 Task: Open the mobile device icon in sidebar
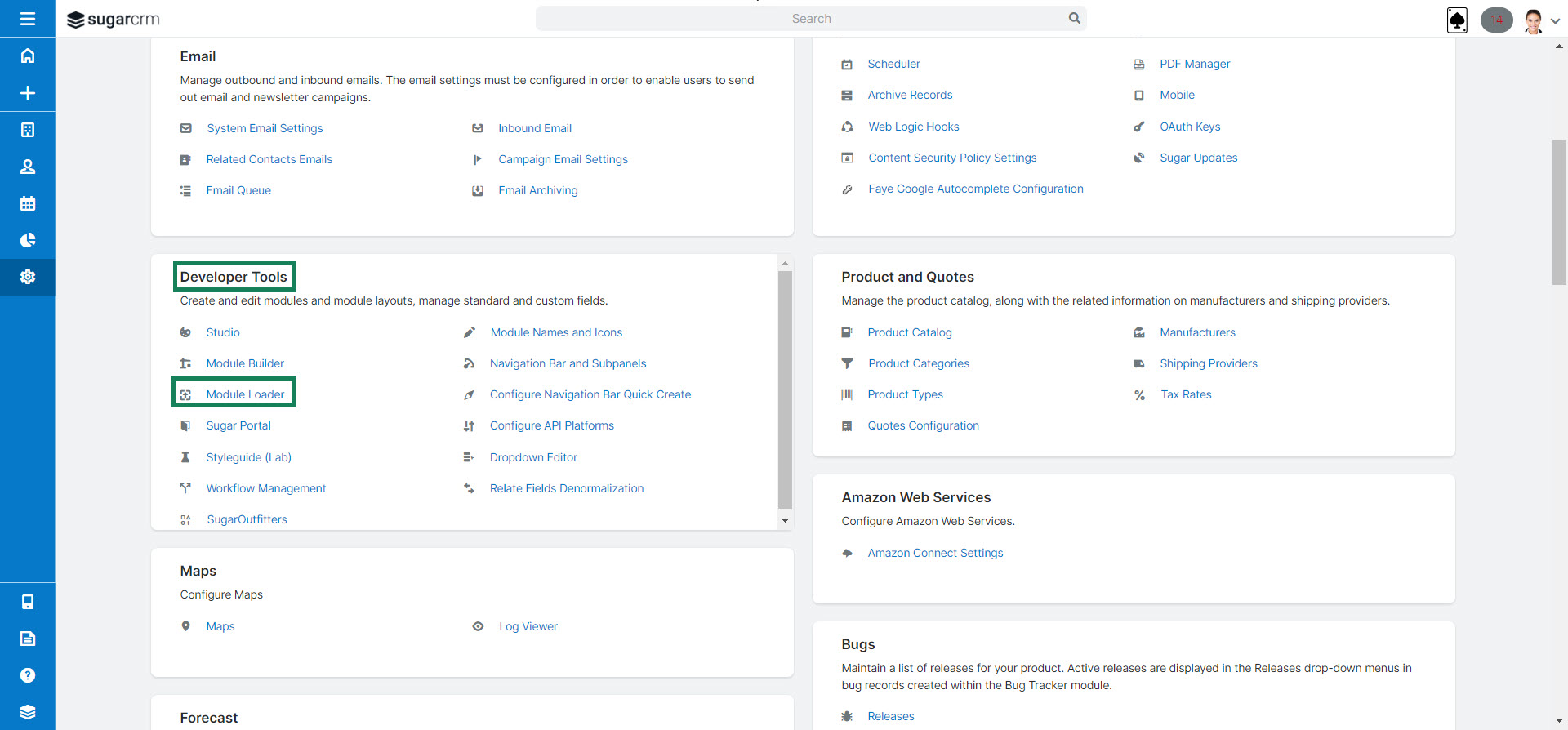[x=27, y=602]
